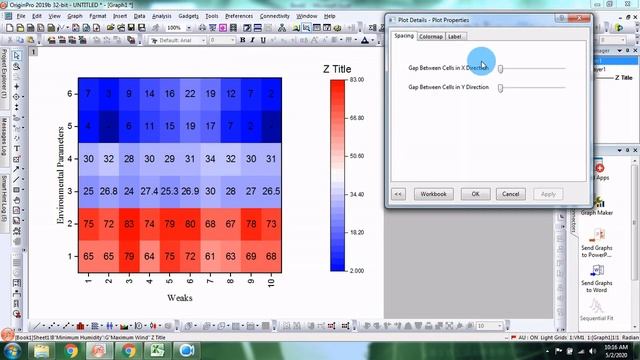
Task: Open the Default: Arial font dropdown
Action: pos(203,40)
